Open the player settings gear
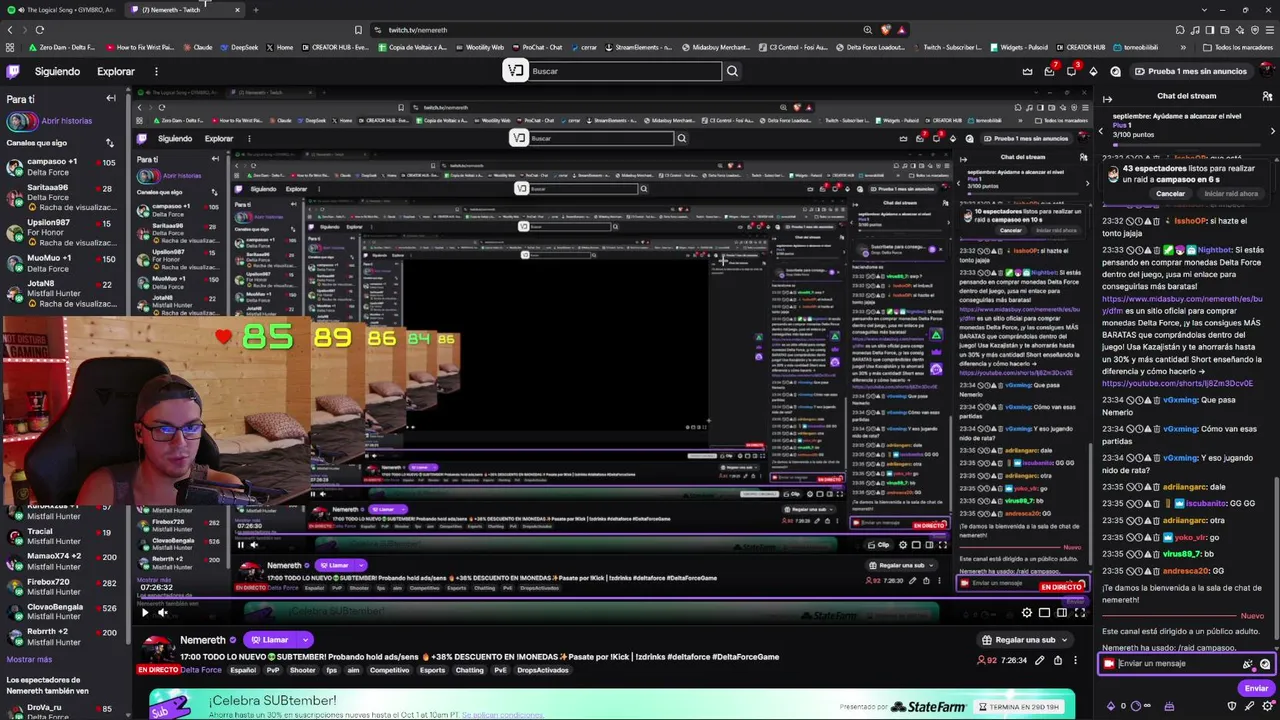The height and width of the screenshot is (720, 1280). (1027, 613)
